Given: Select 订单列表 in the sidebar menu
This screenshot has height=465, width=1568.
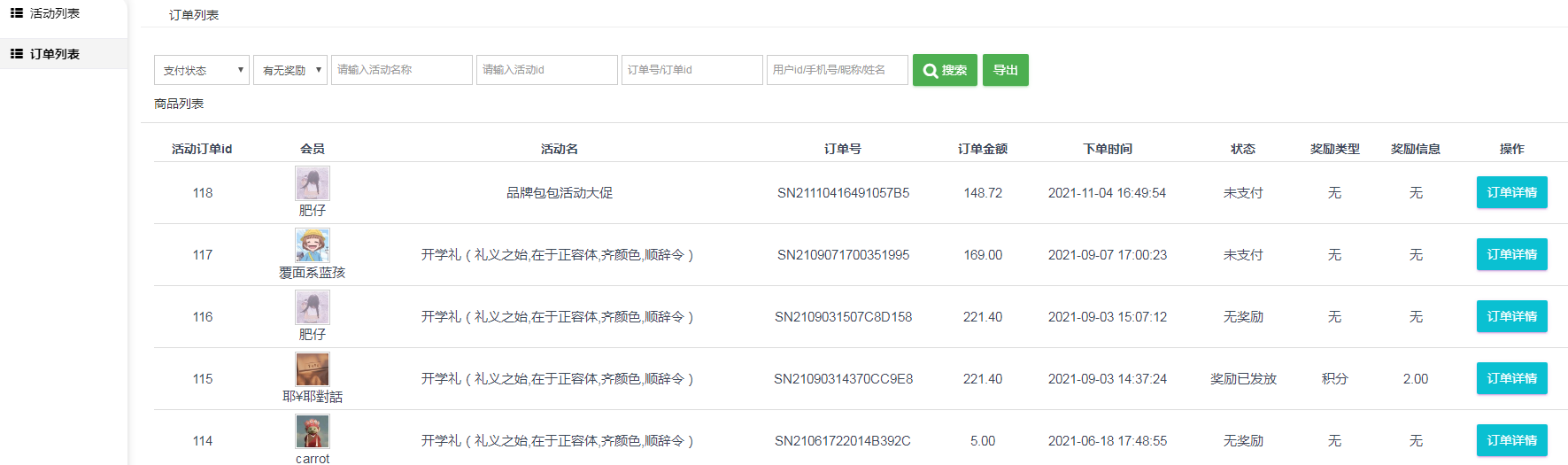Looking at the screenshot, I should click(x=55, y=54).
